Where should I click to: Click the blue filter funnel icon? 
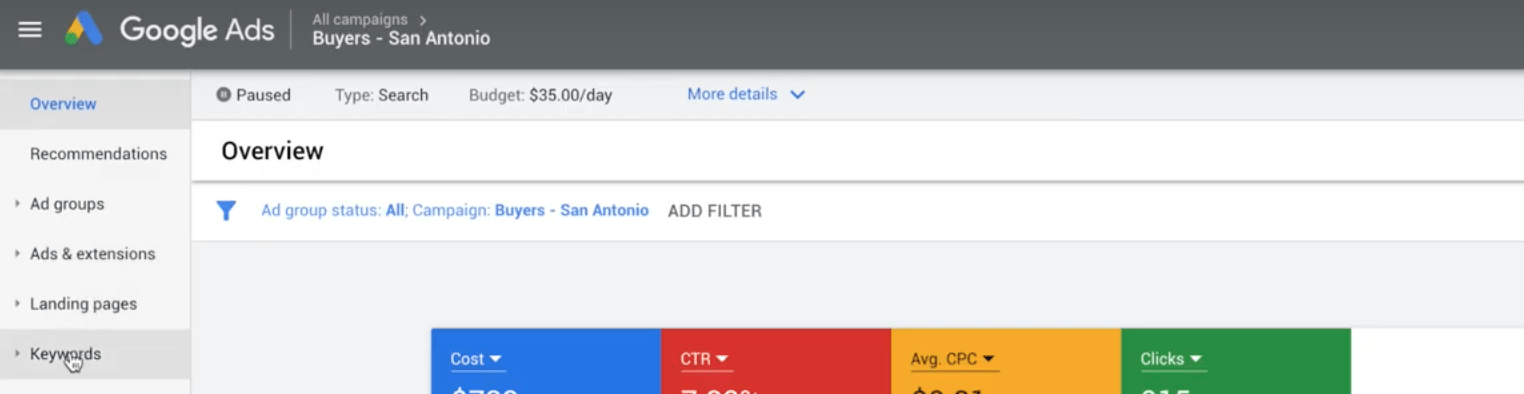pyautogui.click(x=227, y=211)
